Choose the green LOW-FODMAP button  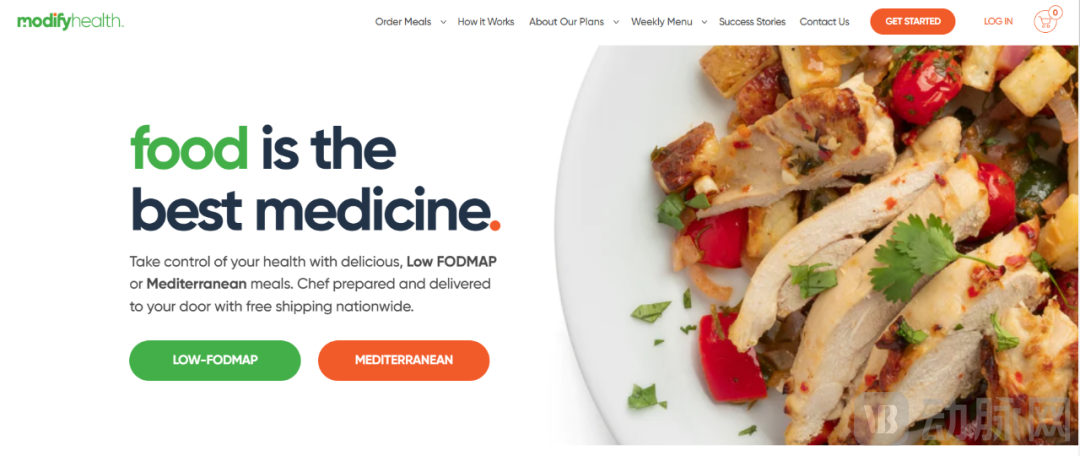[x=215, y=360]
